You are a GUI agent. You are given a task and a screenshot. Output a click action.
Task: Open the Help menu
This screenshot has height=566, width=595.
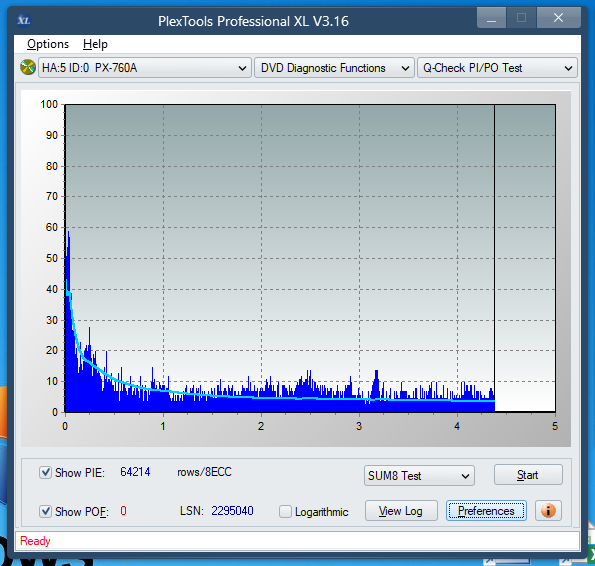95,44
